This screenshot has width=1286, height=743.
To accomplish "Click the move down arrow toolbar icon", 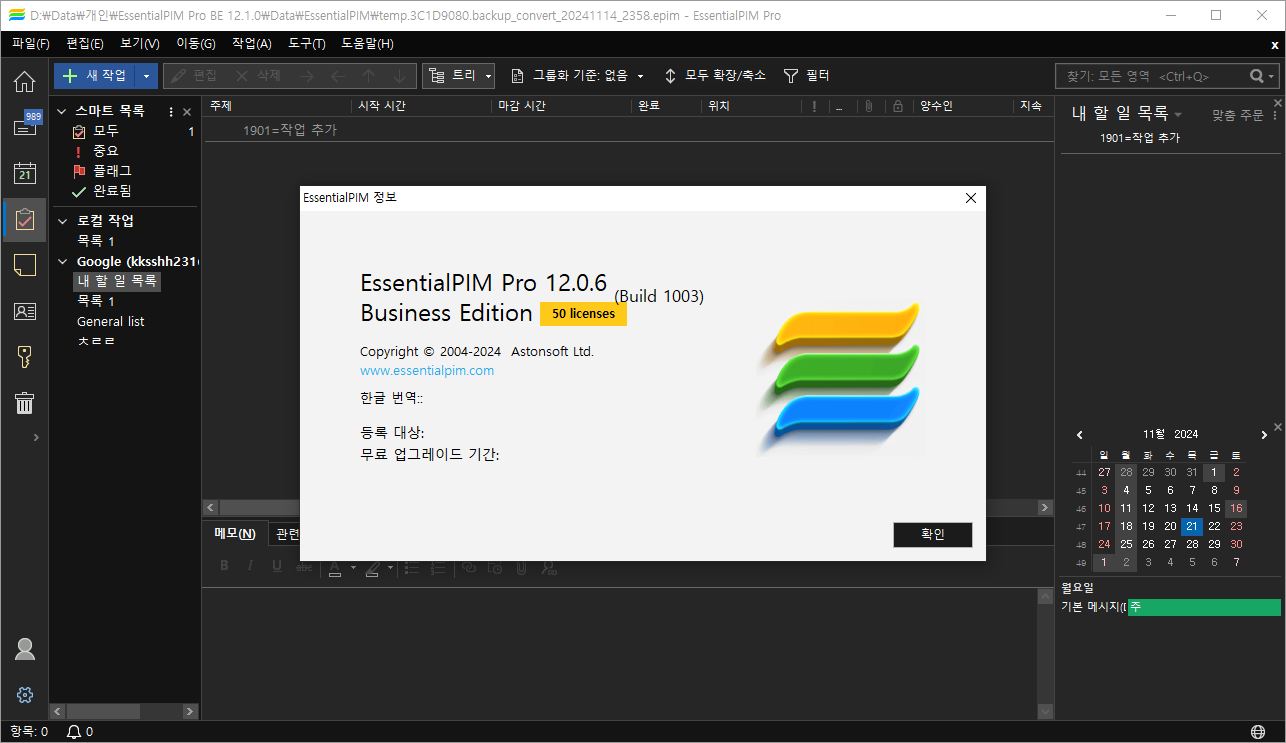I will tap(399, 76).
